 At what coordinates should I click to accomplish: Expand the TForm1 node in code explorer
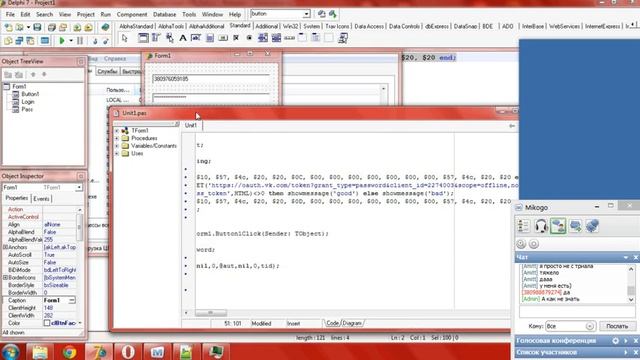(x=117, y=131)
